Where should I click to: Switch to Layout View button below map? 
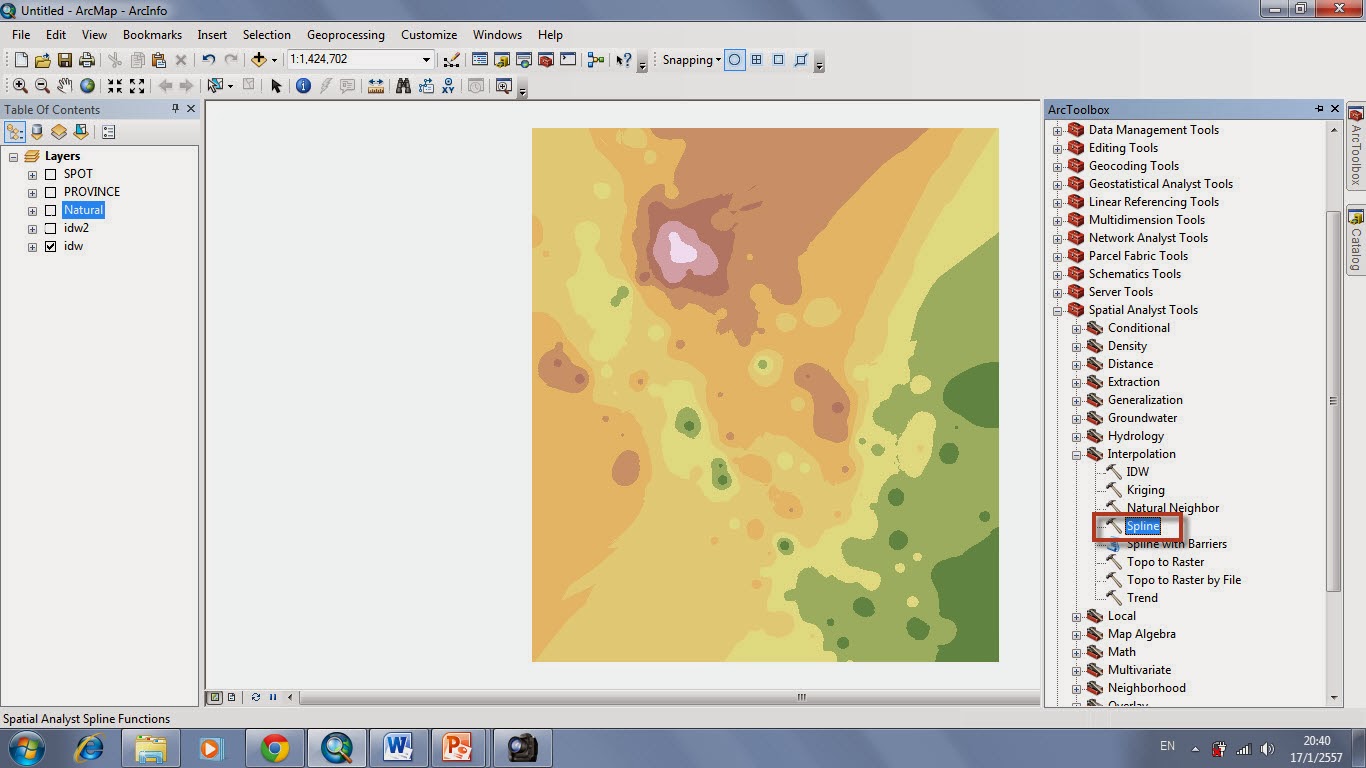click(231, 697)
